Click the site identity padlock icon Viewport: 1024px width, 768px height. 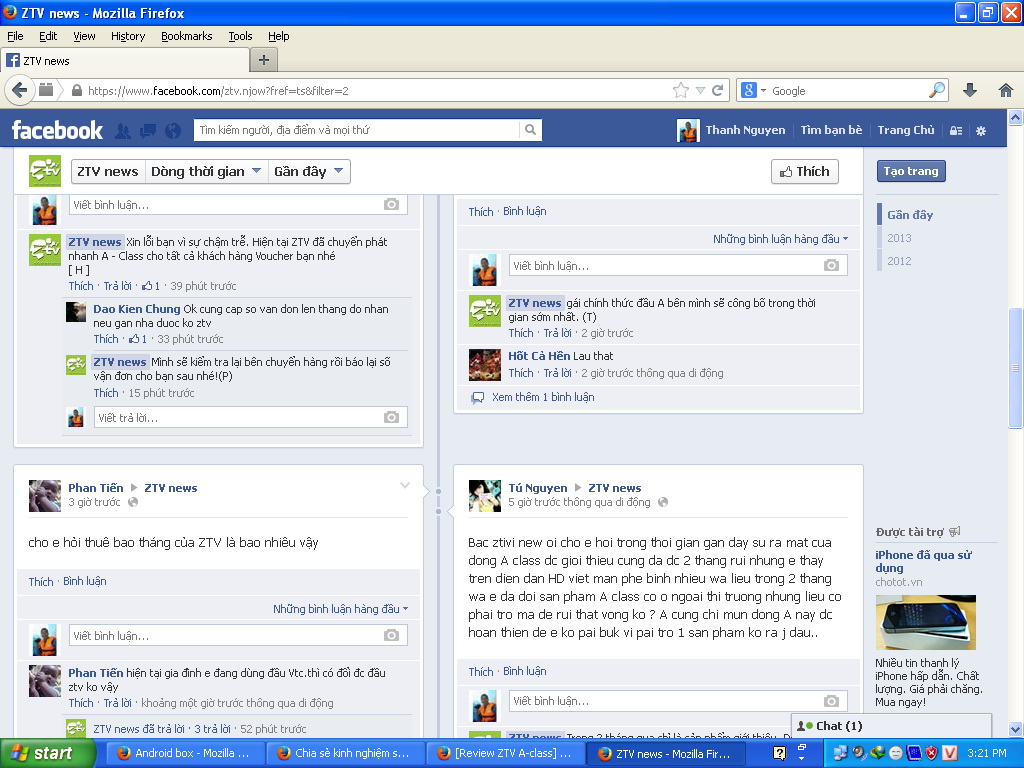click(x=77, y=90)
